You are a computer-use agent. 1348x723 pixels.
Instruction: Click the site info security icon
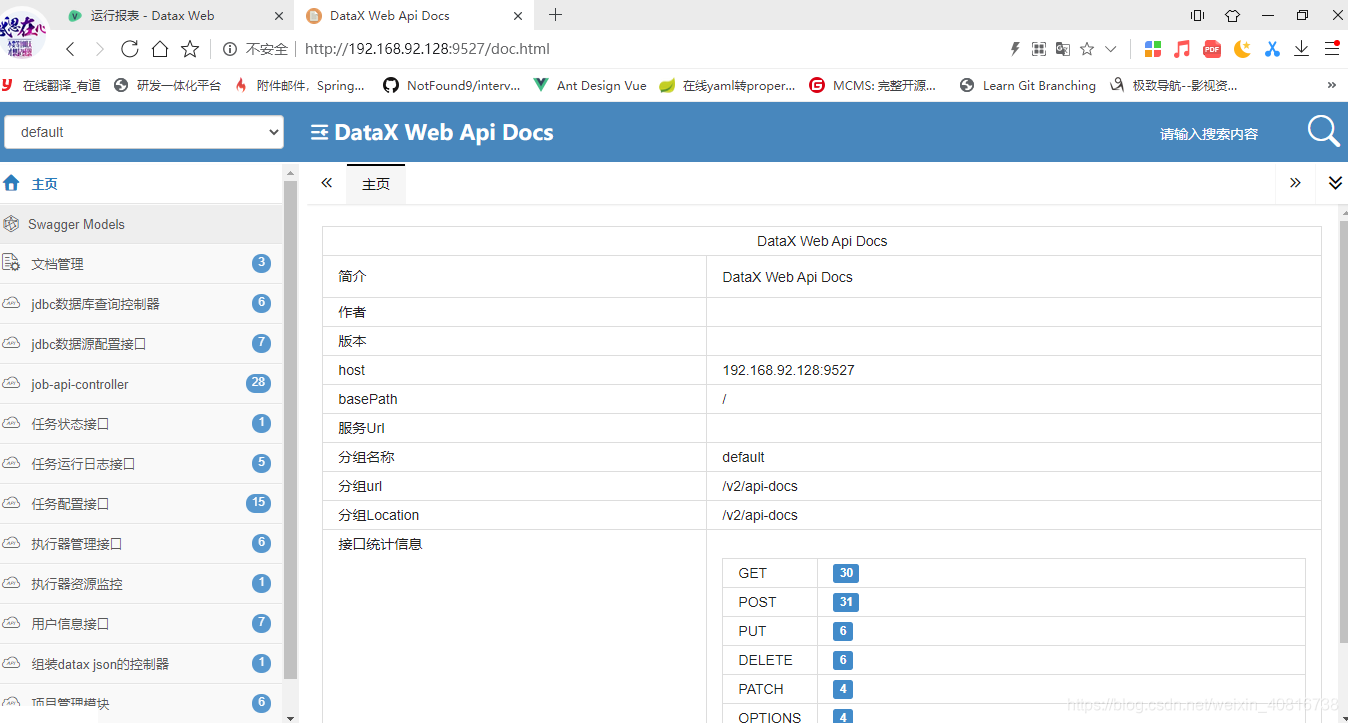(230, 49)
